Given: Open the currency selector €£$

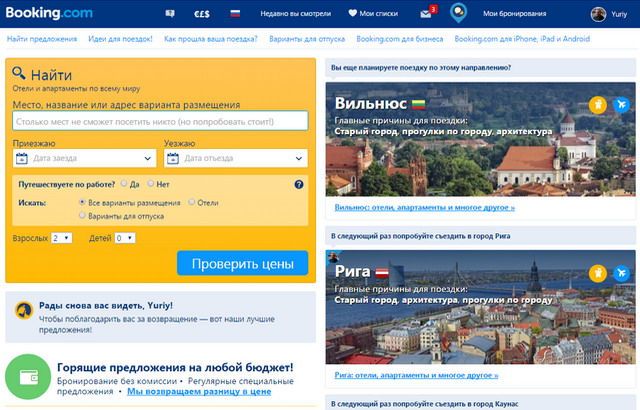Looking at the screenshot, I should click(202, 14).
